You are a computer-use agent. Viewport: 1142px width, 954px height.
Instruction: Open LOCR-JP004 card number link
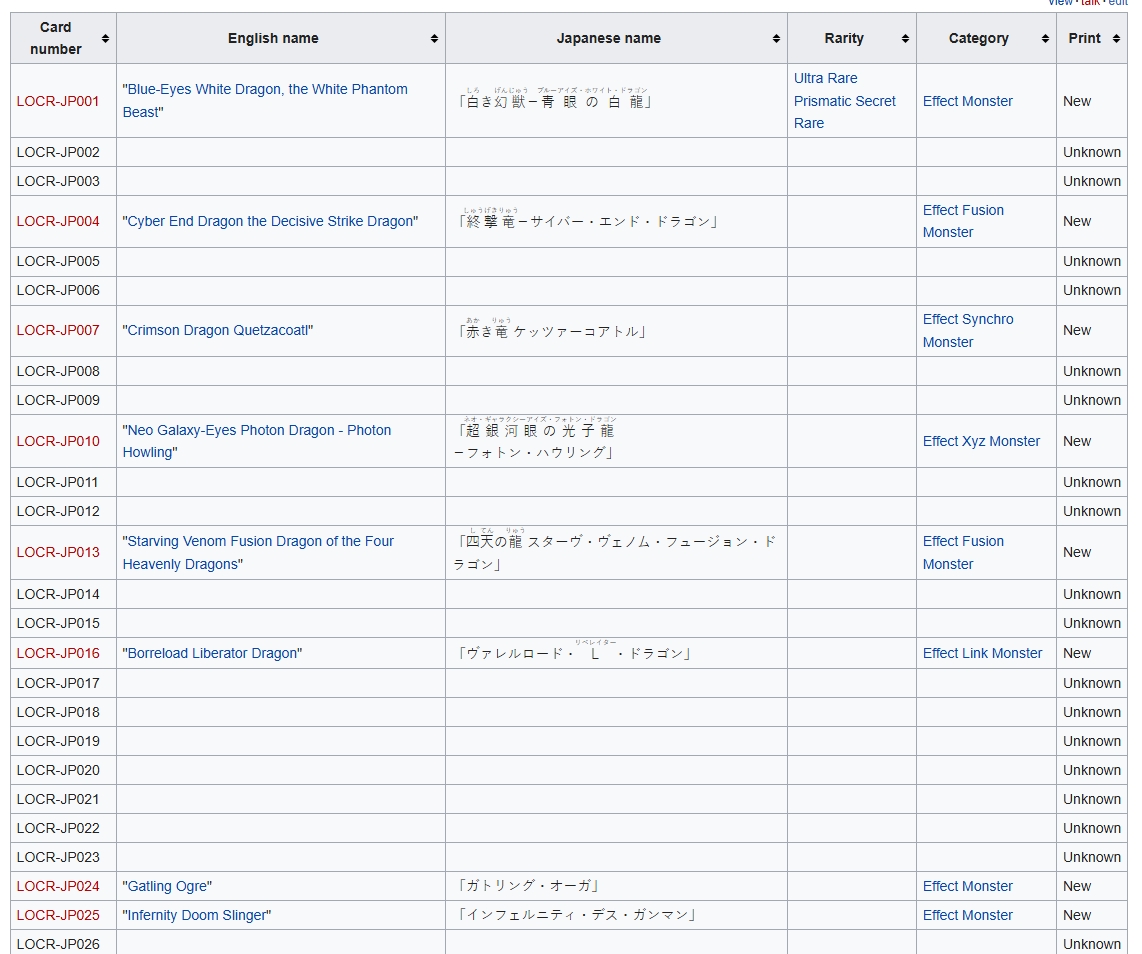pyautogui.click(x=58, y=221)
